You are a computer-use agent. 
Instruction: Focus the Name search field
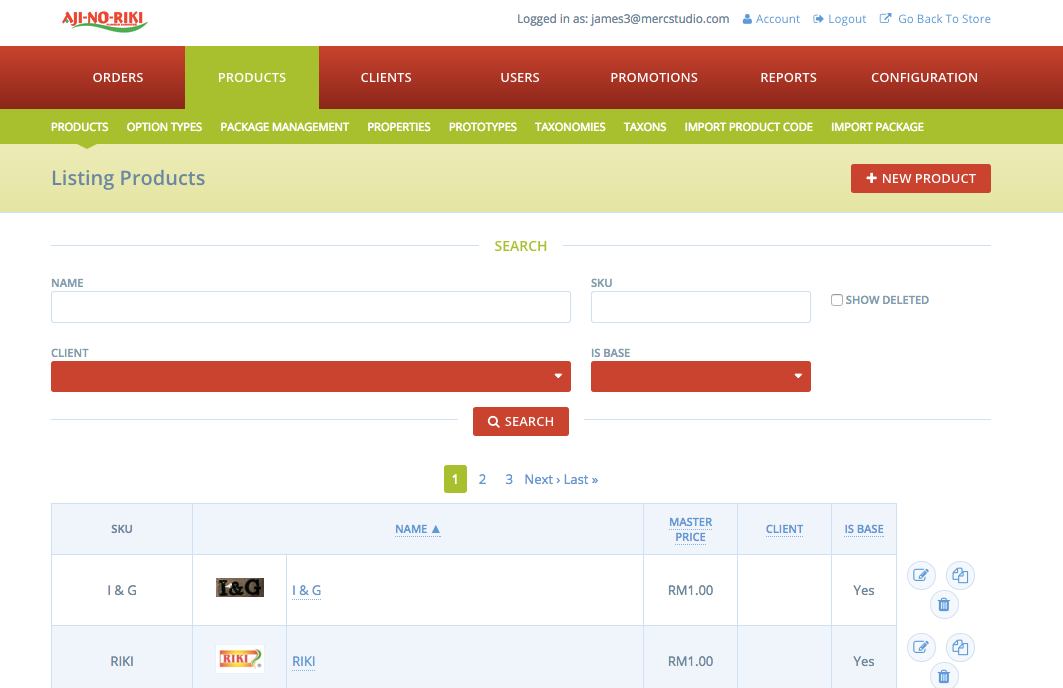tap(310, 307)
